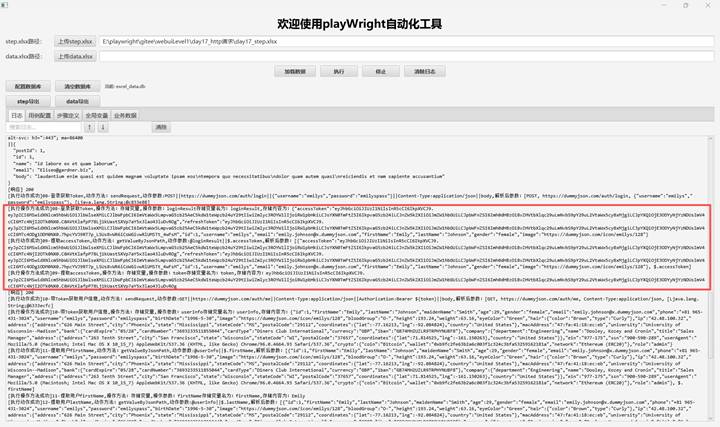Switch to the 用例配置 tab
Image resolution: width=720 pixels, height=427 pixels.
pos(39,115)
